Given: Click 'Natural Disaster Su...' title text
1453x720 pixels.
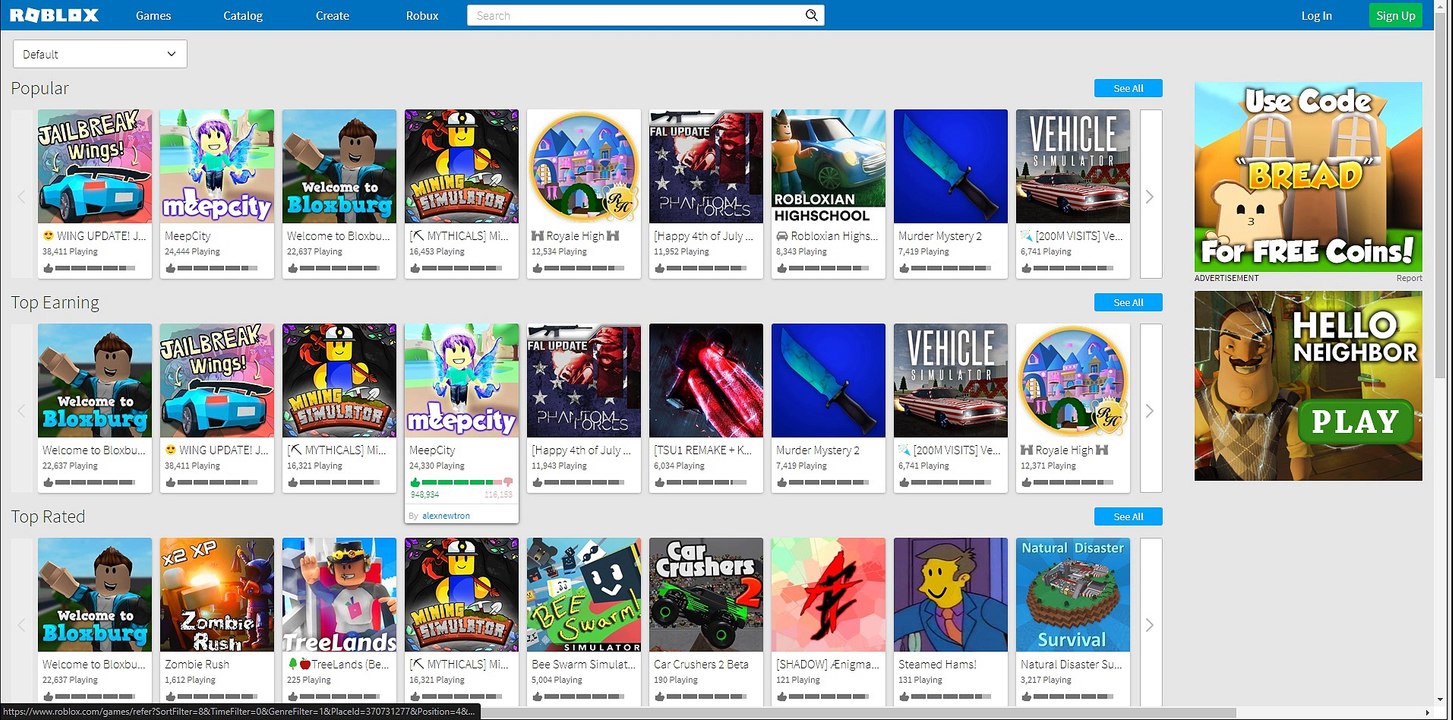Looking at the screenshot, I should tap(1071, 664).
